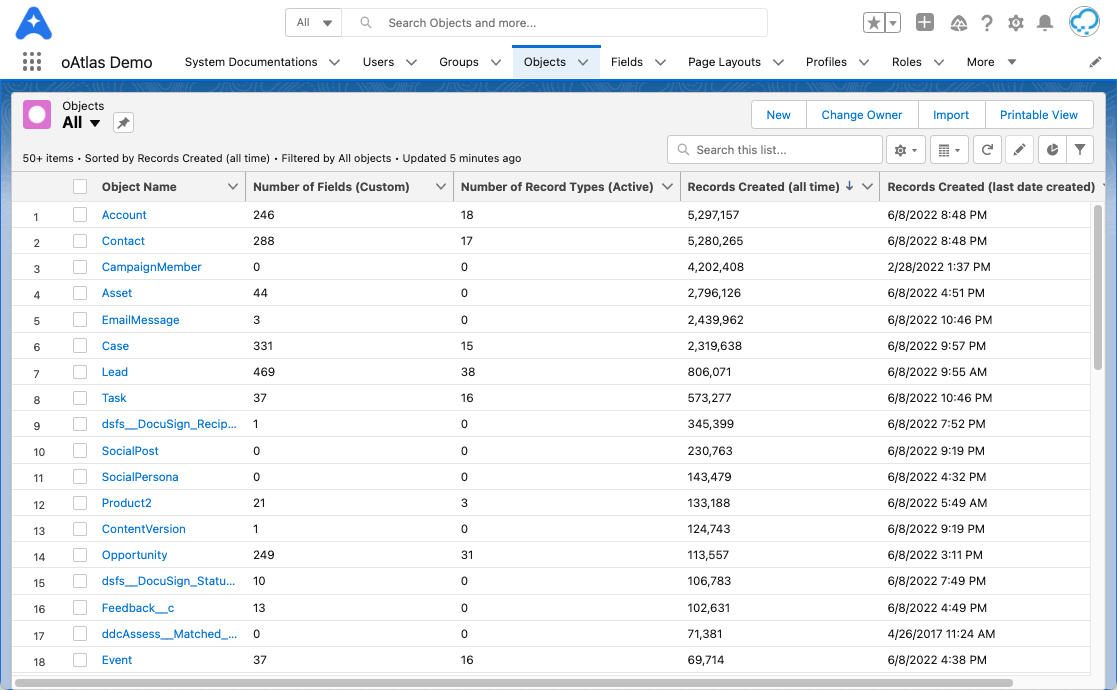The image size is (1117, 690).
Task: Switch to the Fields tab
Action: pos(627,61)
